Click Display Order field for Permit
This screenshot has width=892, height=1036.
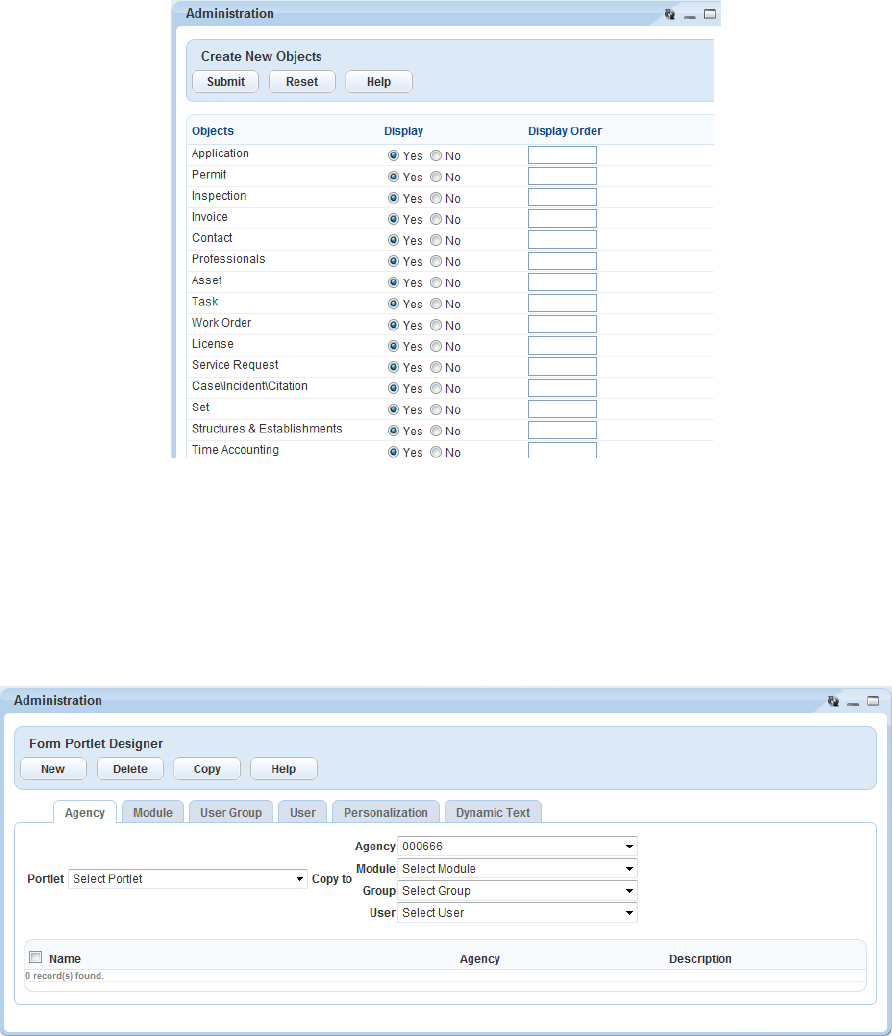[x=562, y=176]
